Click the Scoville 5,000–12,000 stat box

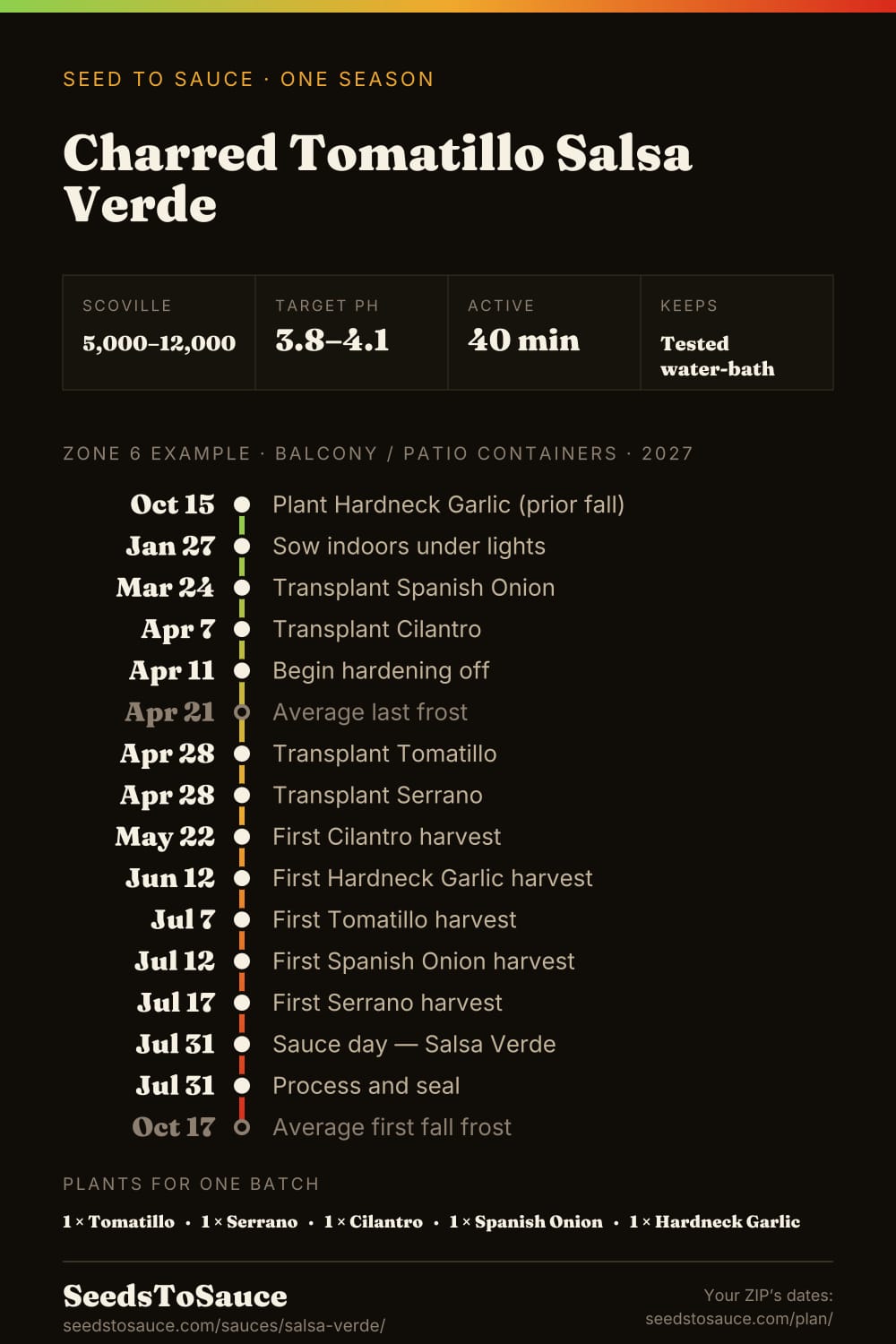coord(159,332)
